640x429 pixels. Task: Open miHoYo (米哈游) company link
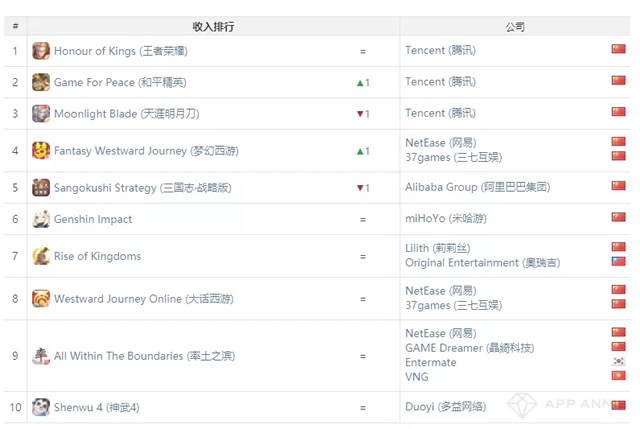point(447,219)
